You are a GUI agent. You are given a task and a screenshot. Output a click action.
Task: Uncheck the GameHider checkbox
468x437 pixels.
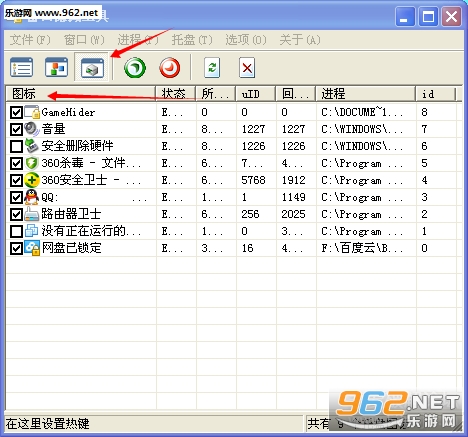(16, 113)
